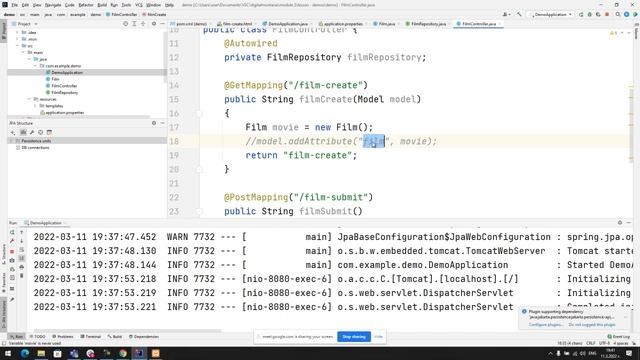640x360 pixels.
Task: Collapse the main folder in project tree
Action: [23, 52]
